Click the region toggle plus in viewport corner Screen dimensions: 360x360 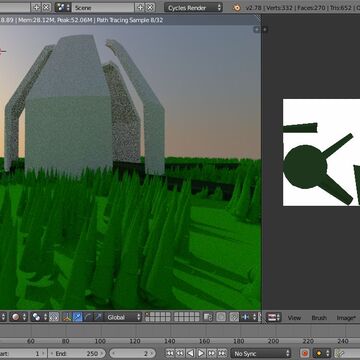(256, 30)
